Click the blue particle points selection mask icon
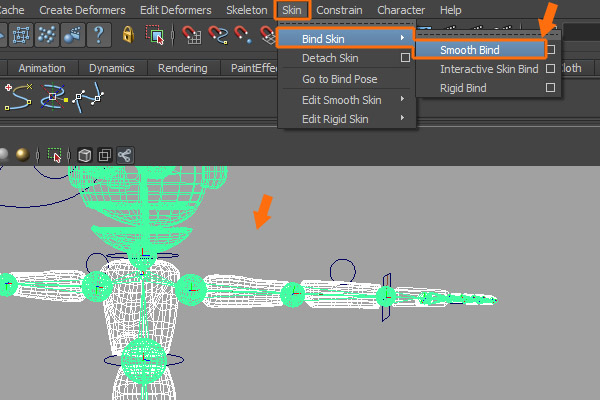The width and height of the screenshot is (600, 400). pyautogui.click(x=47, y=35)
